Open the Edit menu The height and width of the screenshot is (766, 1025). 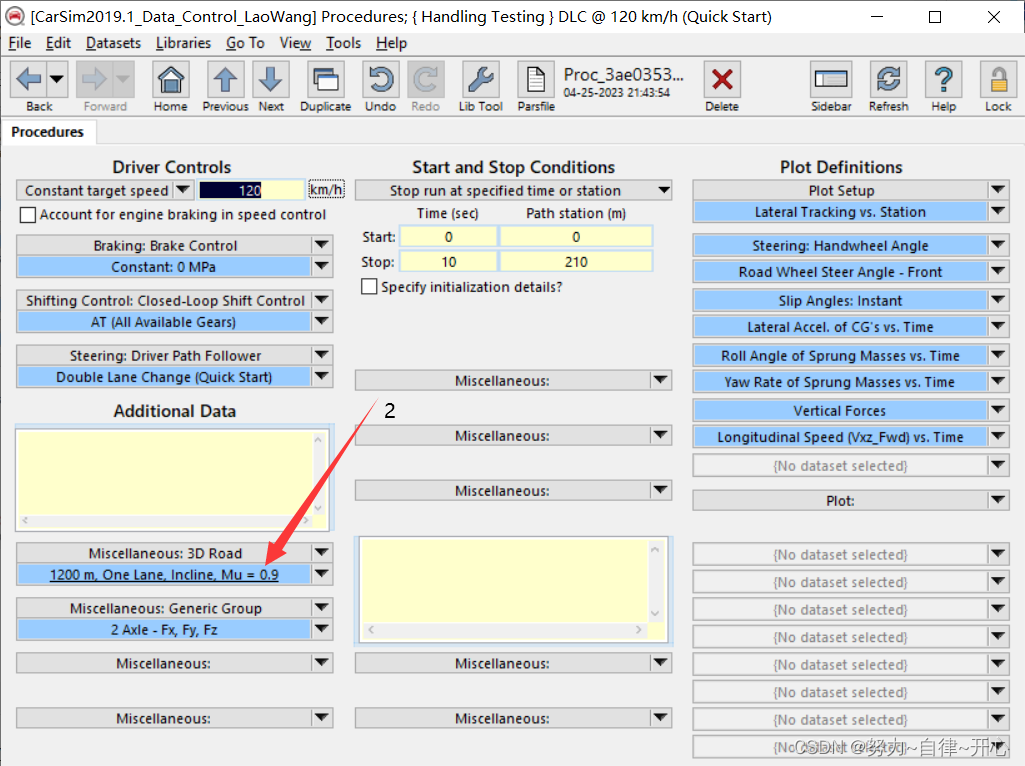(x=58, y=43)
